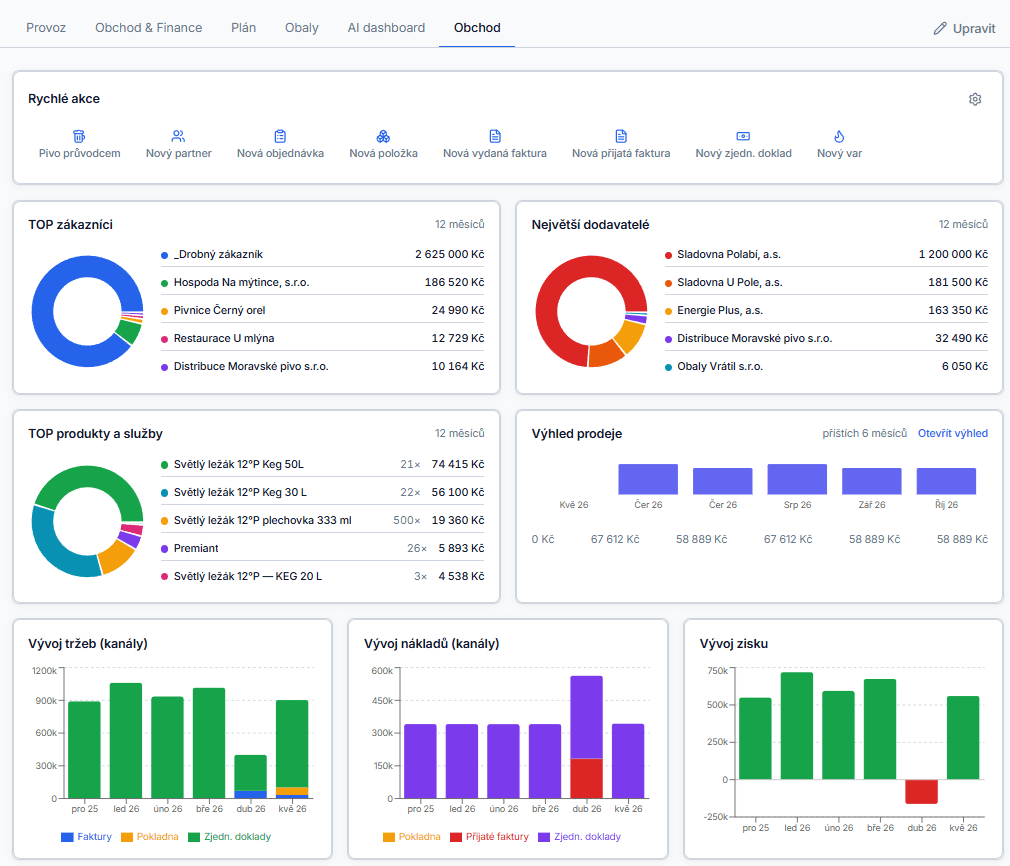
Task: Click the Nová položka label
Action: 383,153
